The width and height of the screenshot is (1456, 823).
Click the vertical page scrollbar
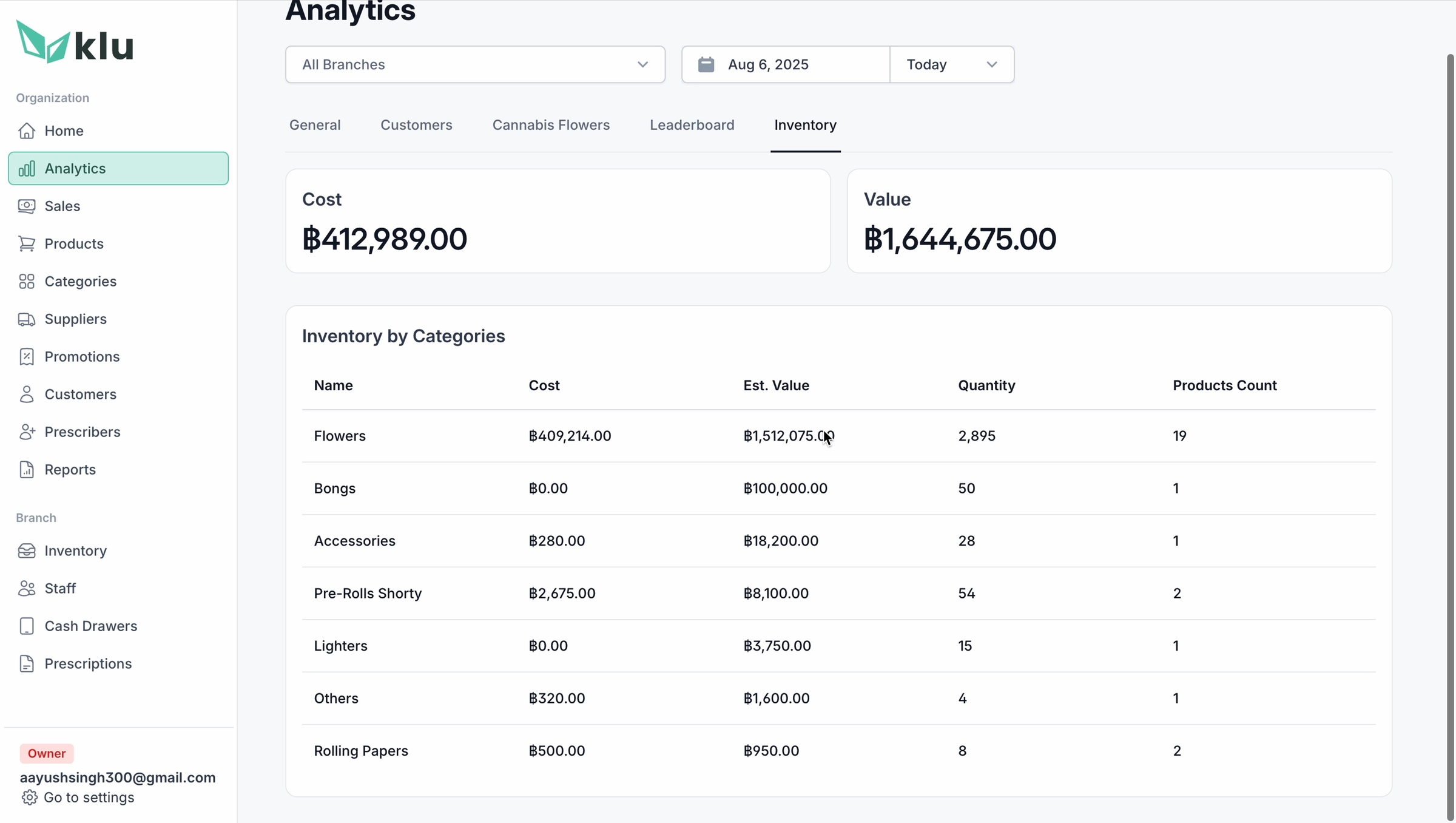pyautogui.click(x=1450, y=437)
